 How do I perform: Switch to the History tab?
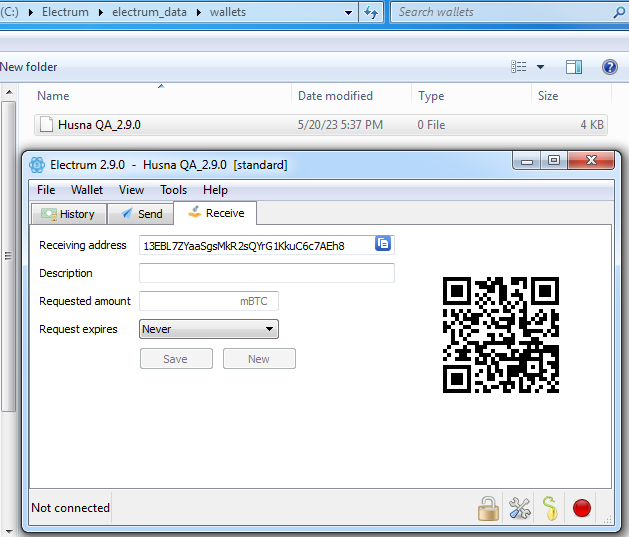click(69, 214)
